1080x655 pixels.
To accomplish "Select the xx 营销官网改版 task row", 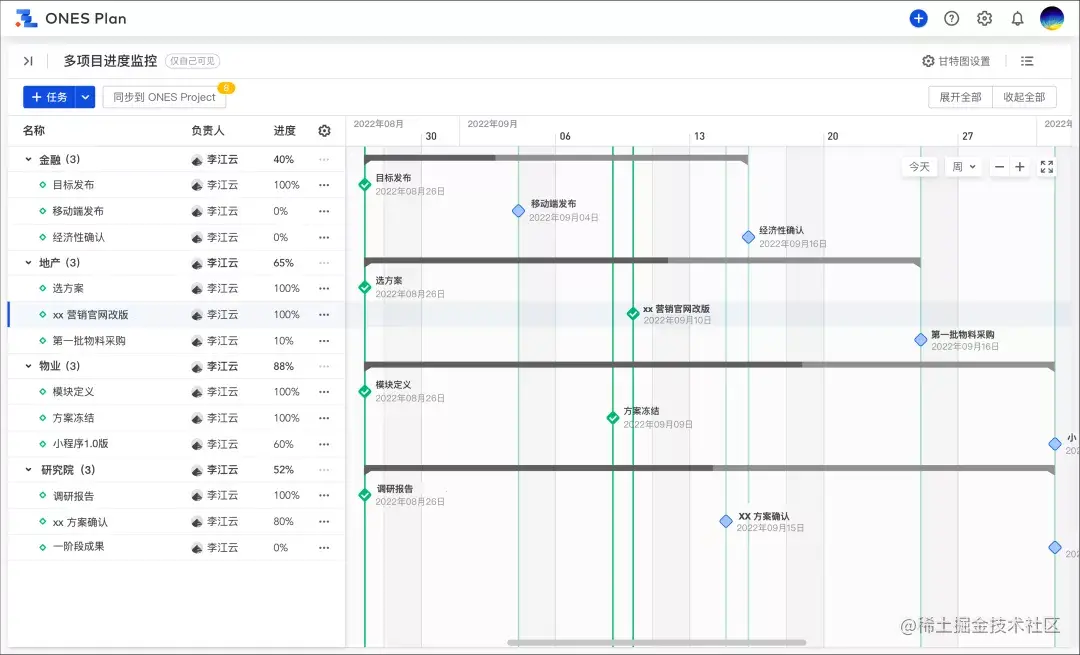I will pyautogui.click(x=90, y=315).
